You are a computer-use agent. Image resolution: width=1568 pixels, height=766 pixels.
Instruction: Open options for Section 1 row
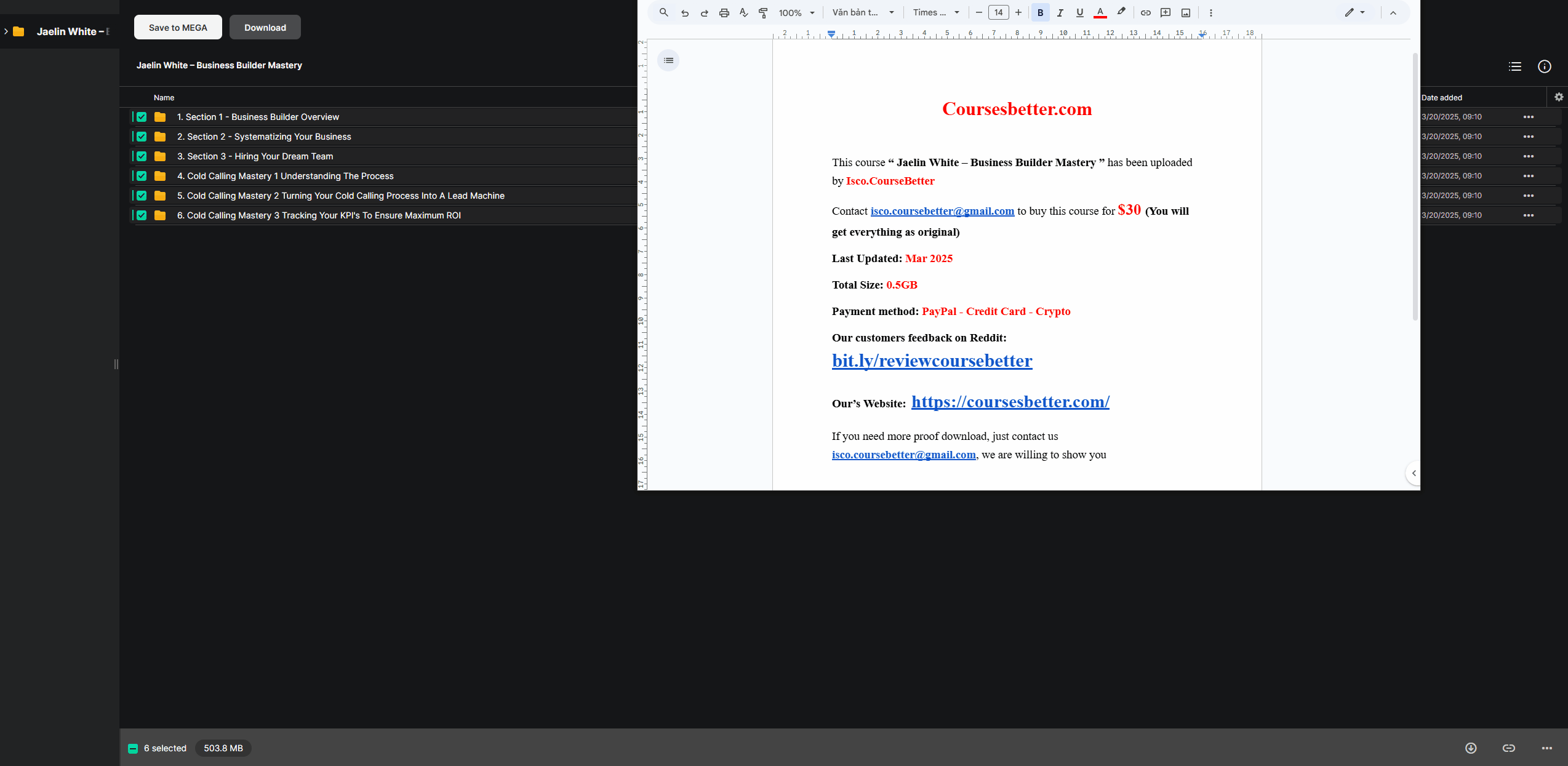pos(1529,117)
